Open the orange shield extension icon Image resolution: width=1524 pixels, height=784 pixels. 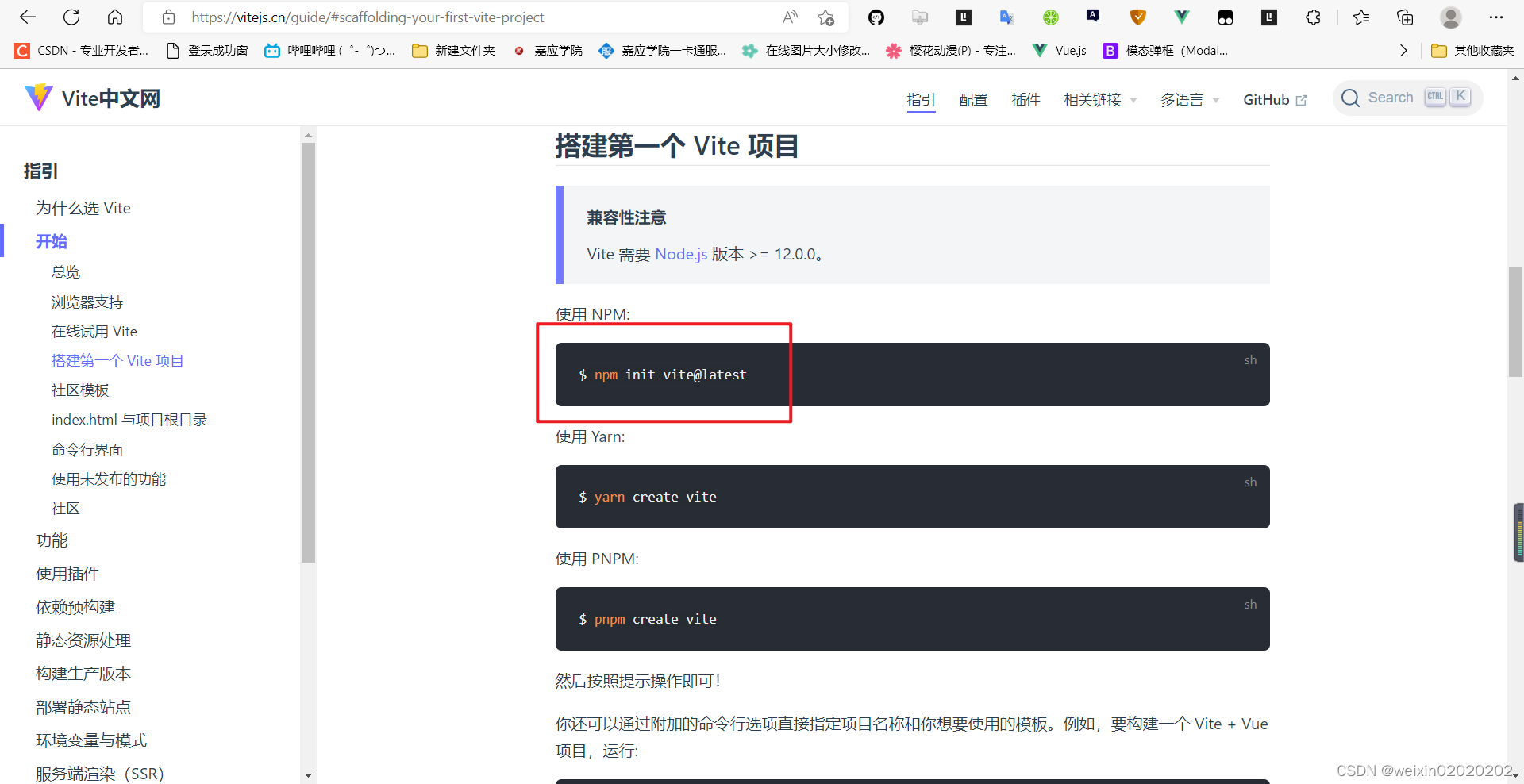point(1137,17)
